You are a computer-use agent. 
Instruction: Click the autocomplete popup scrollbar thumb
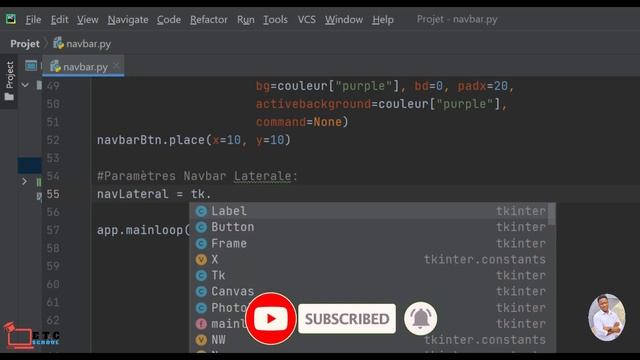click(551, 214)
